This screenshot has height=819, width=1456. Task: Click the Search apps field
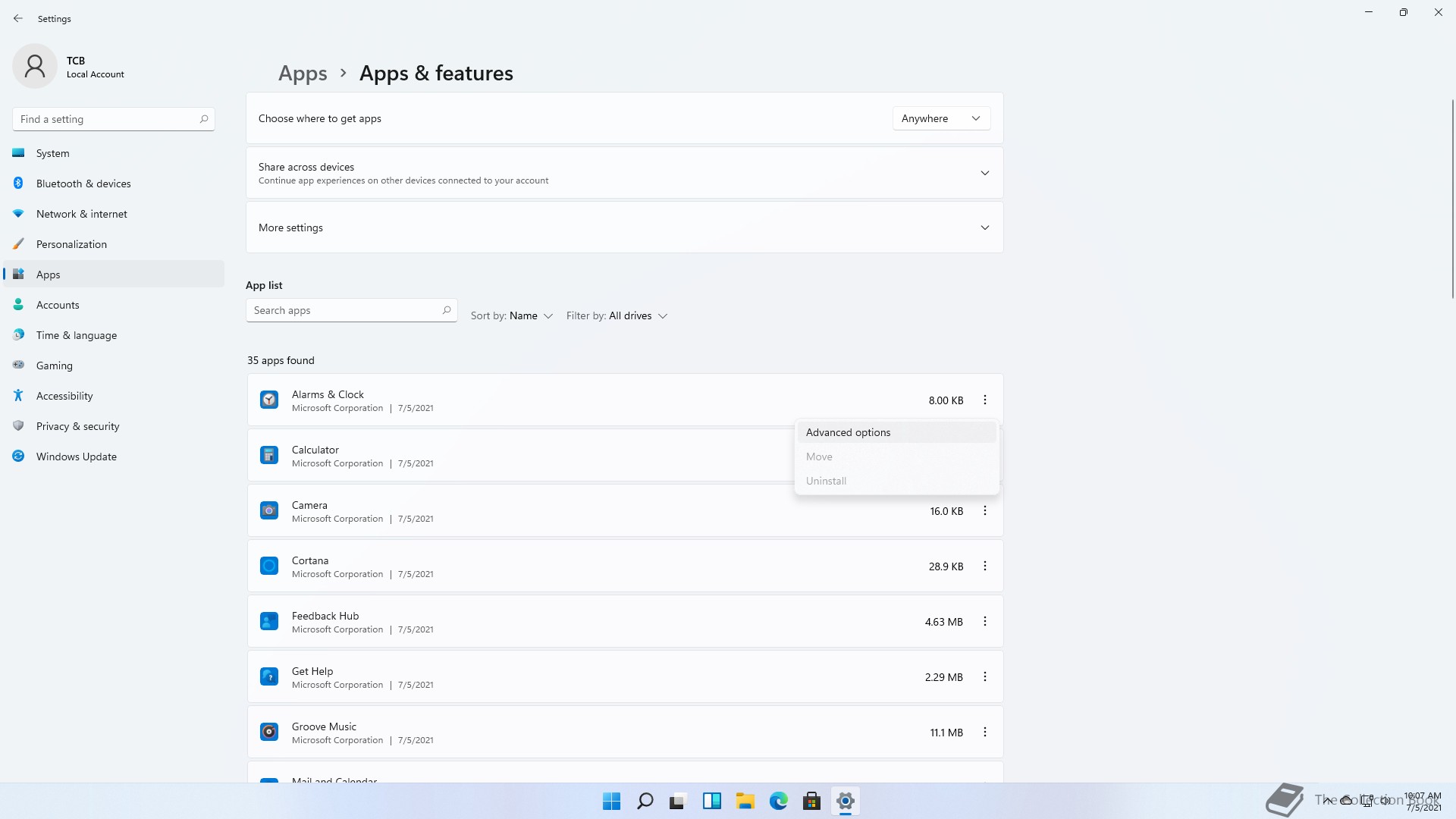[351, 310]
